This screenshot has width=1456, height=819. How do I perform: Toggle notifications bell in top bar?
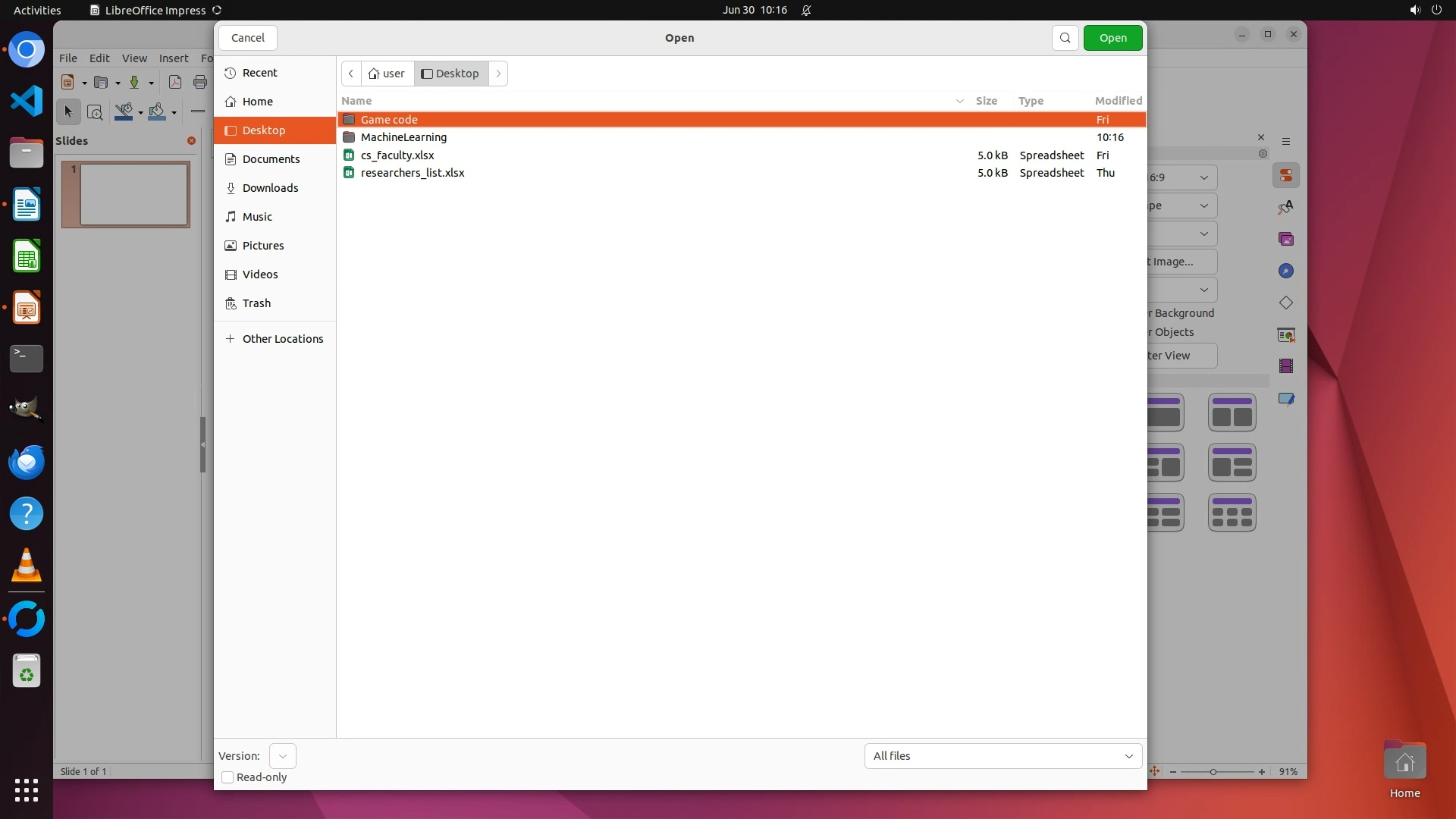pos(806,10)
